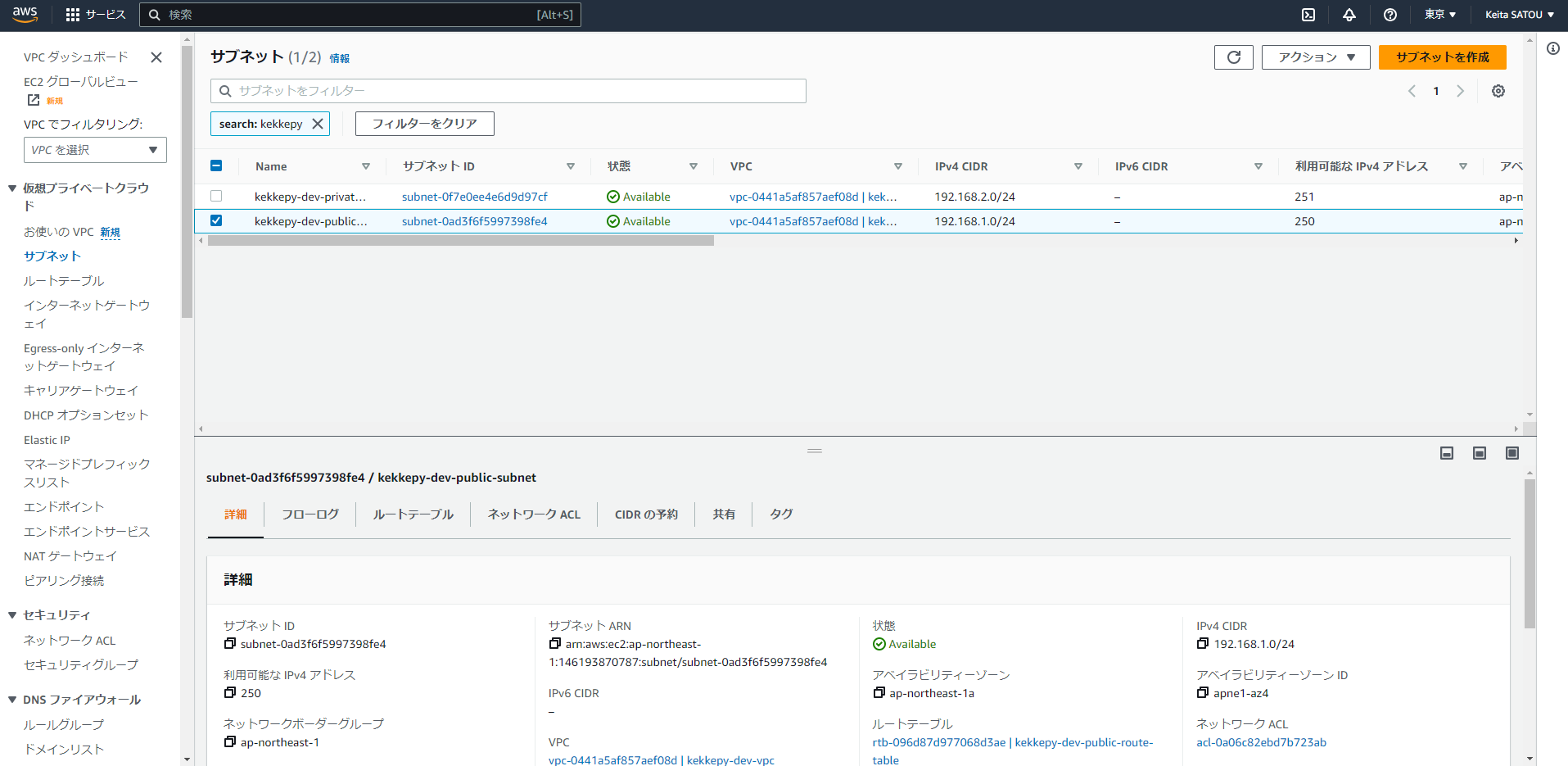Open the notifications bell
Viewport: 1568px width, 766px height.
tap(1349, 15)
